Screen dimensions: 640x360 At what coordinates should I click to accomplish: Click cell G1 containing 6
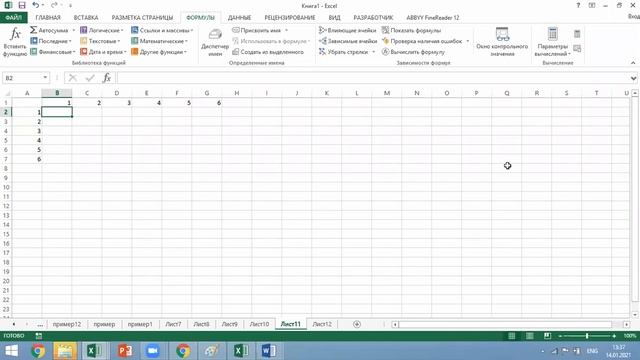point(207,102)
